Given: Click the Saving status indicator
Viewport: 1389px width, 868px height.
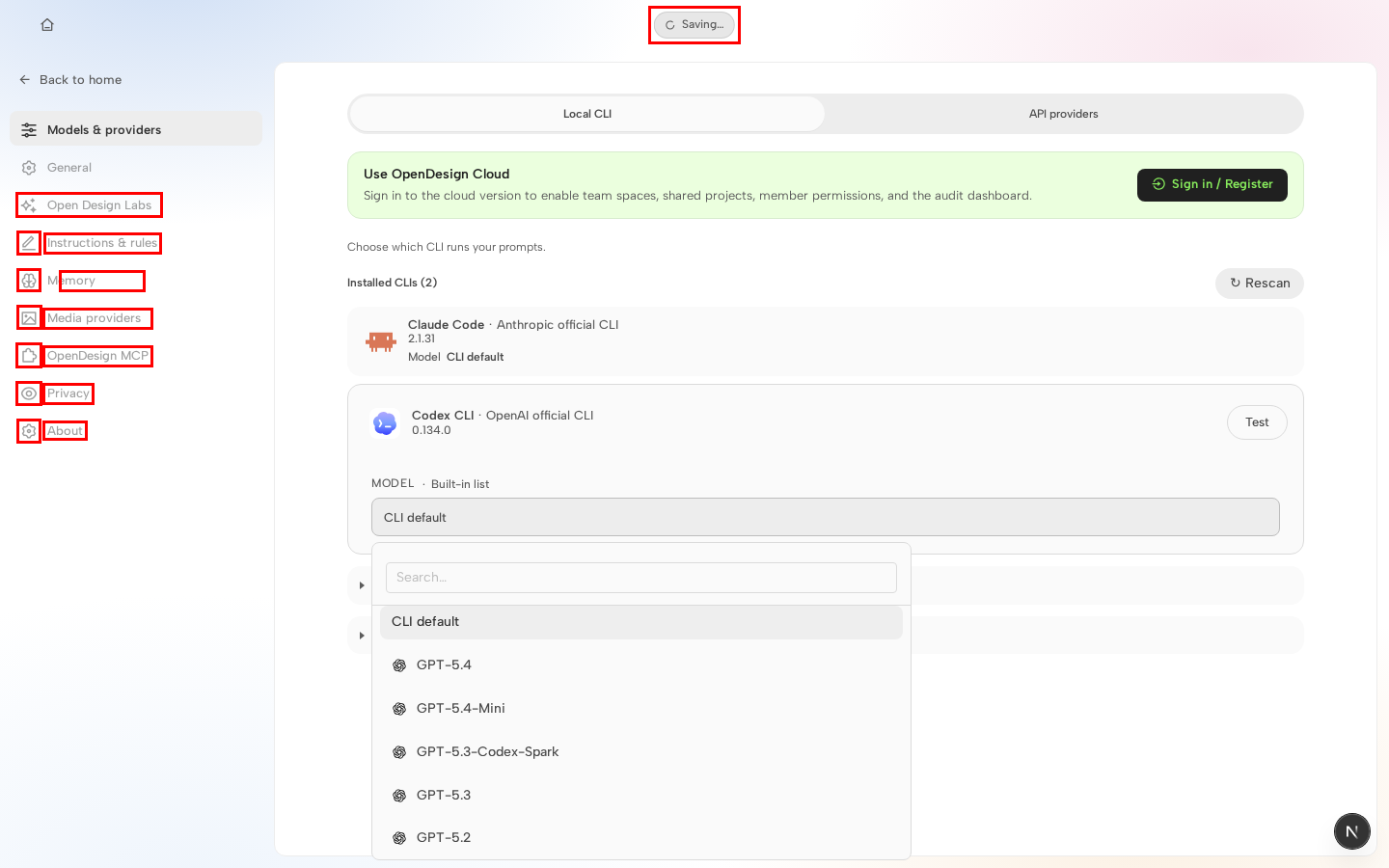Looking at the screenshot, I should [x=694, y=25].
